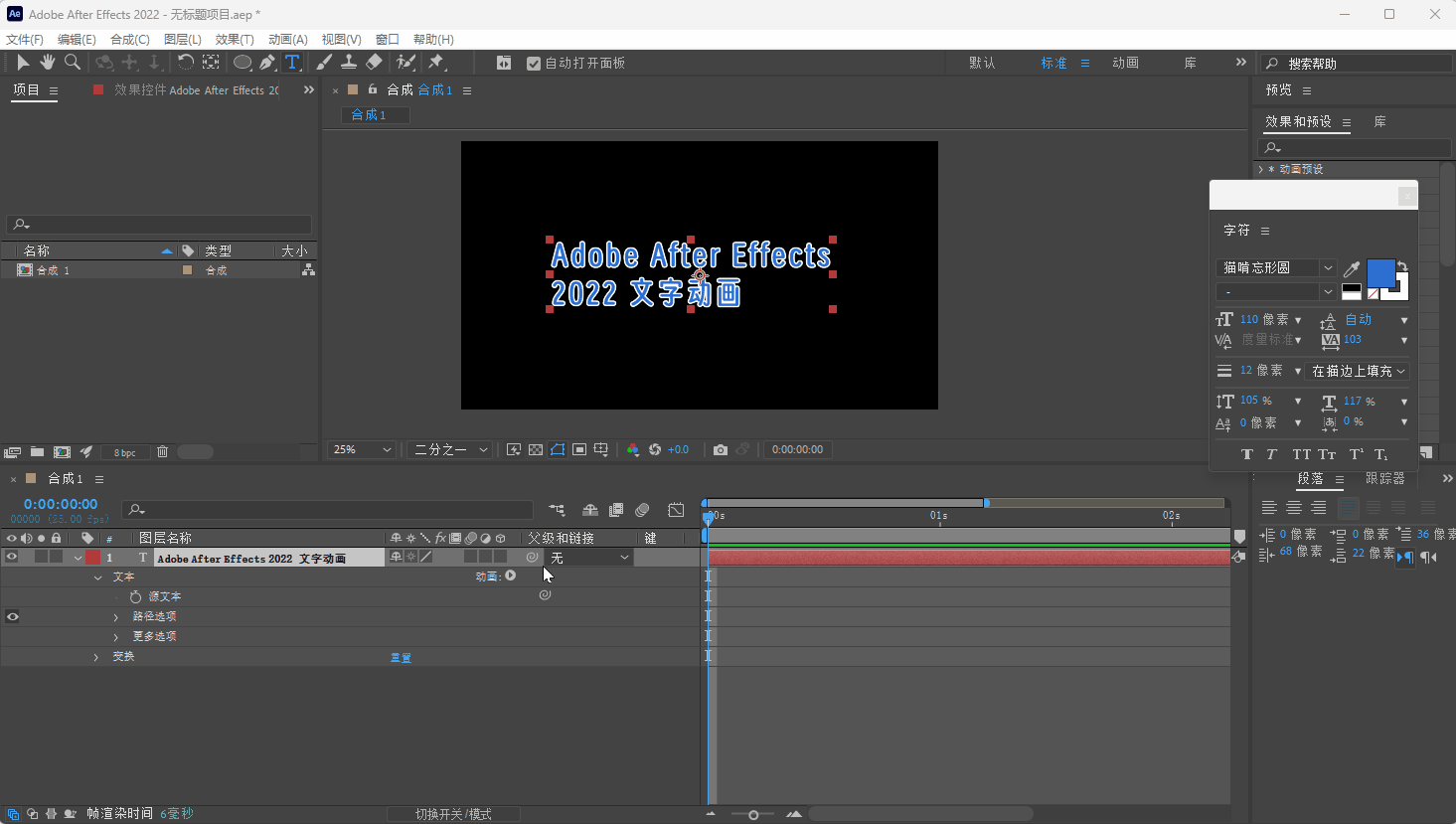Expand the 变换 property group
1456x824 pixels.
coord(96,657)
